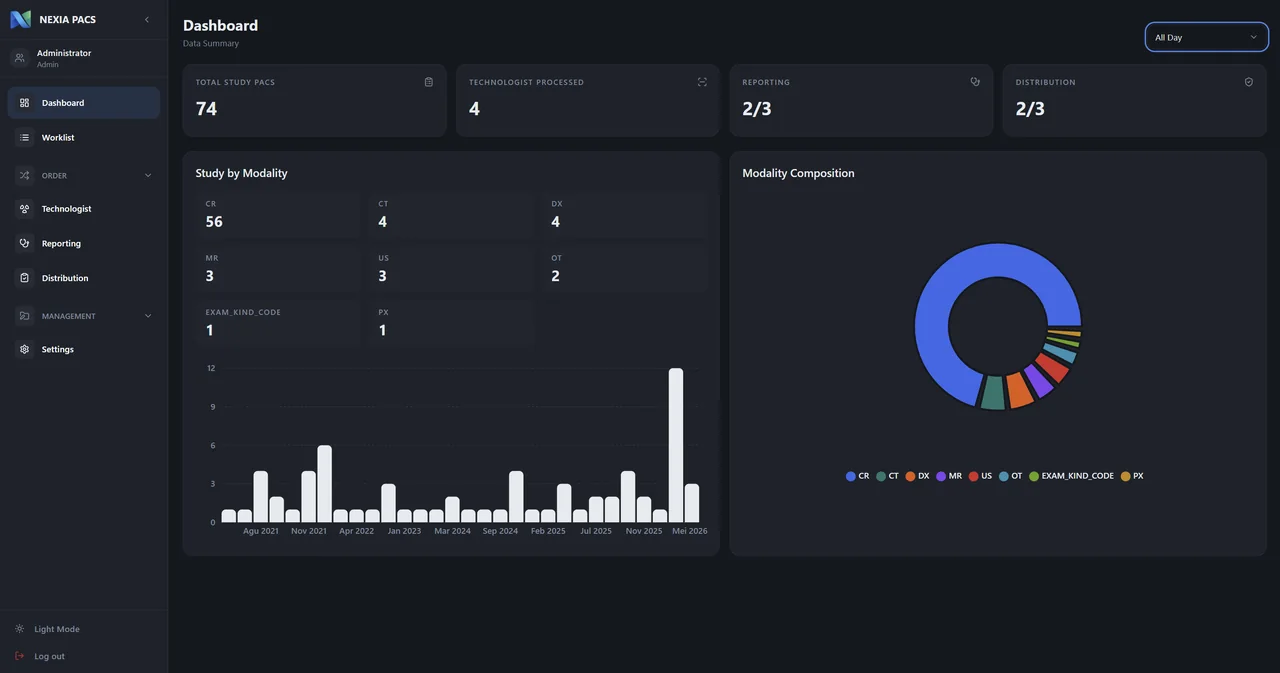Click scan icon on Technologist Processed card
1280x673 pixels.
[x=702, y=82]
